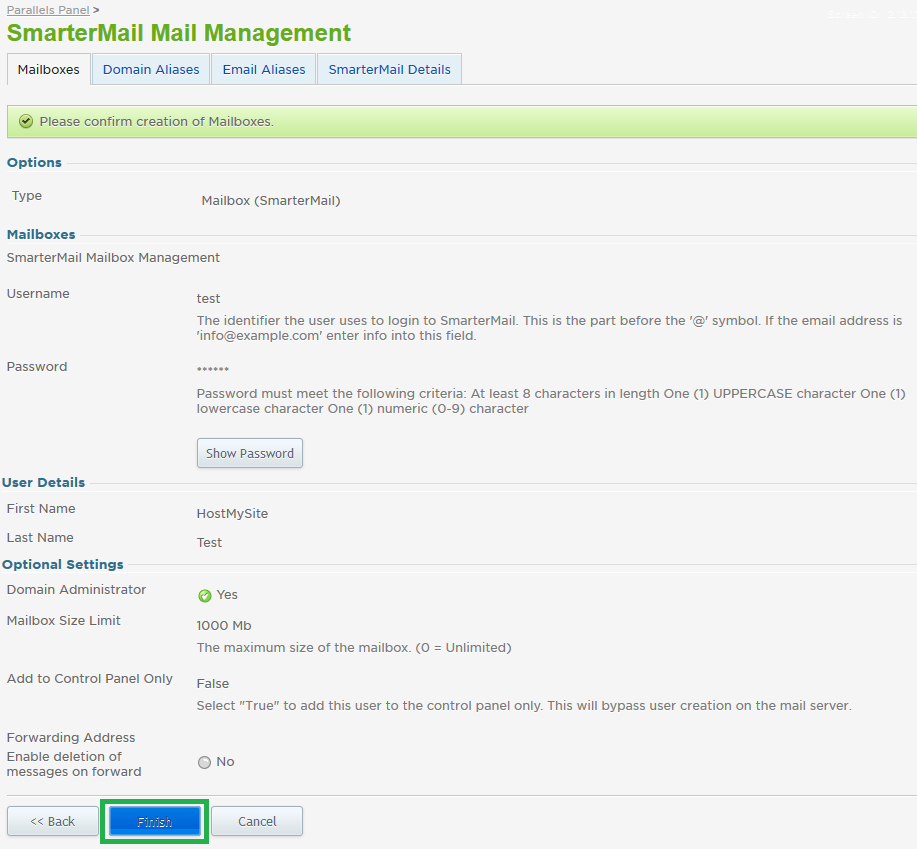Click the username value 'test'
The width and height of the screenshot is (917, 849).
click(208, 299)
